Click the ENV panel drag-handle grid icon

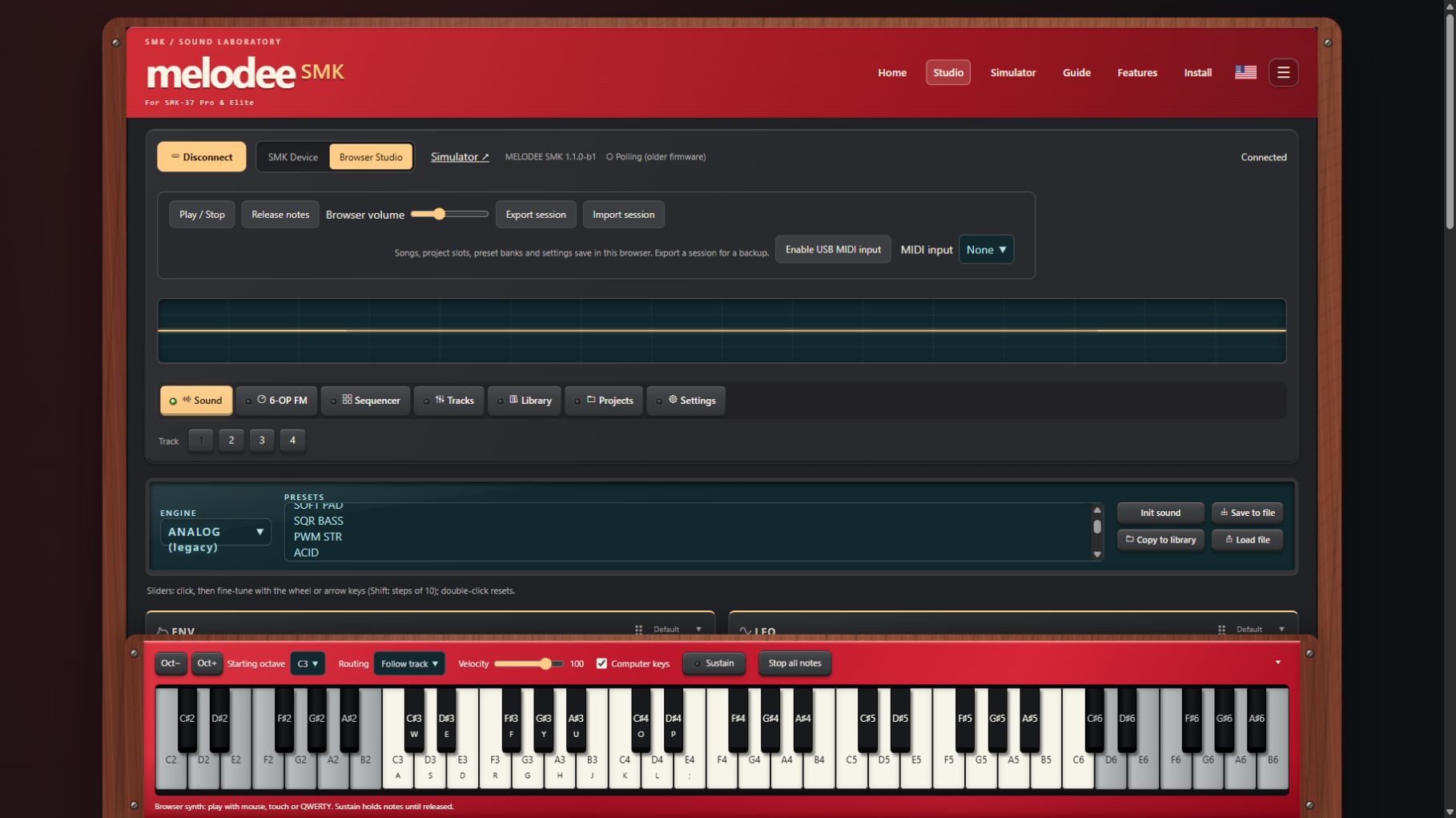(x=638, y=630)
